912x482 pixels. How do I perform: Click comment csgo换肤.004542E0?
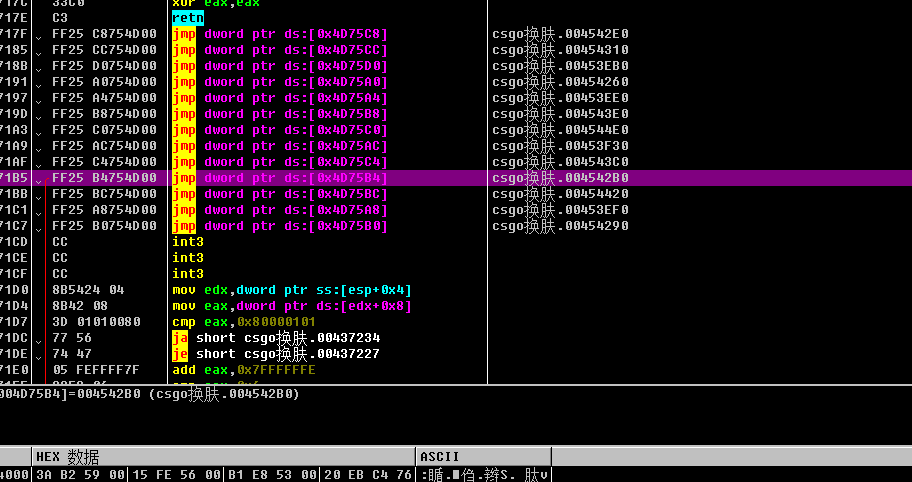[x=560, y=34]
